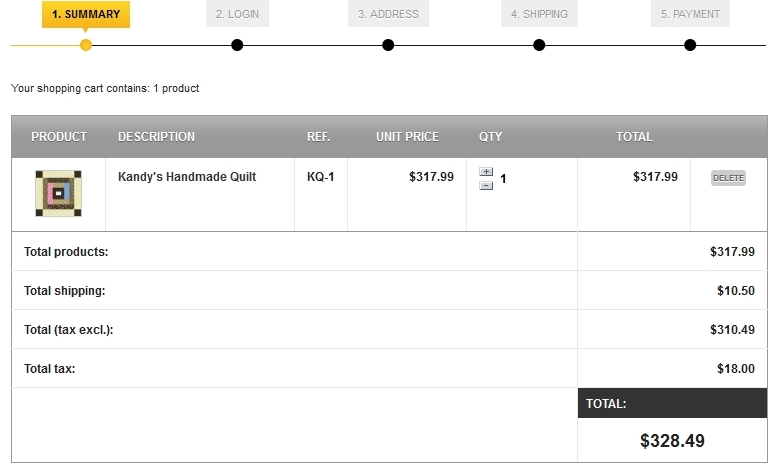
Task: Click the $328.49 grand total amount
Action: (x=672, y=440)
